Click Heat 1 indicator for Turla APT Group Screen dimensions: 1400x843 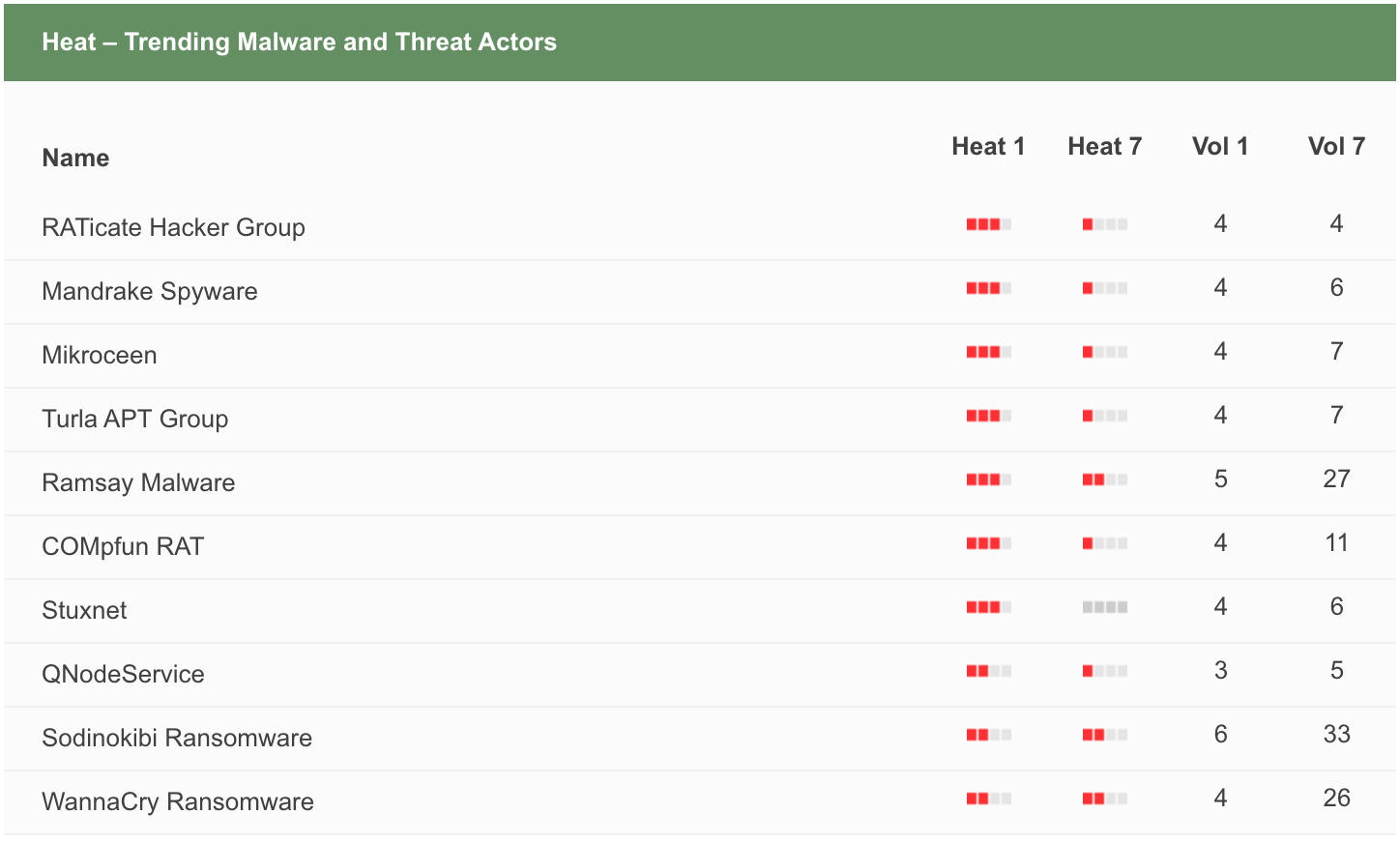tap(989, 416)
